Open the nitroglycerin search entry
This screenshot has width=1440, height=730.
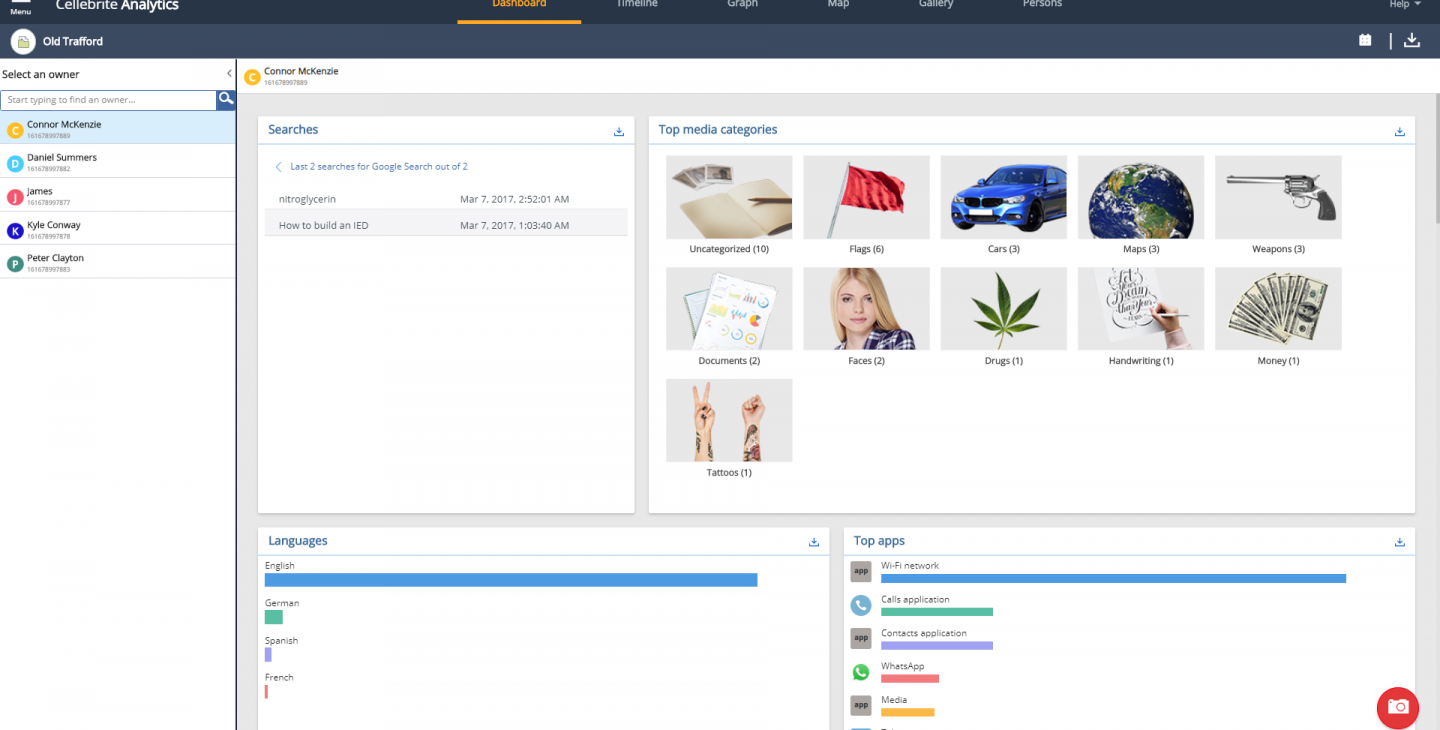[446, 199]
